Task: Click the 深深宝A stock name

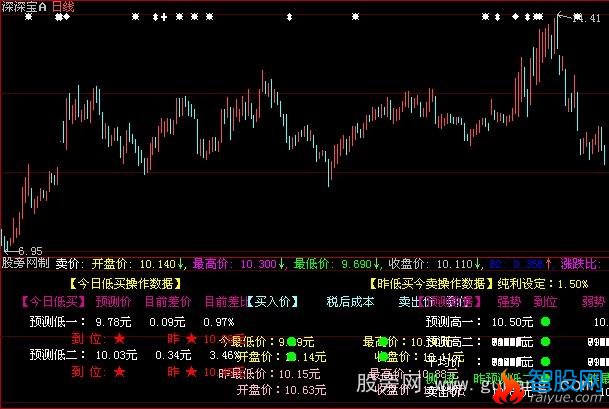Action: point(24,7)
